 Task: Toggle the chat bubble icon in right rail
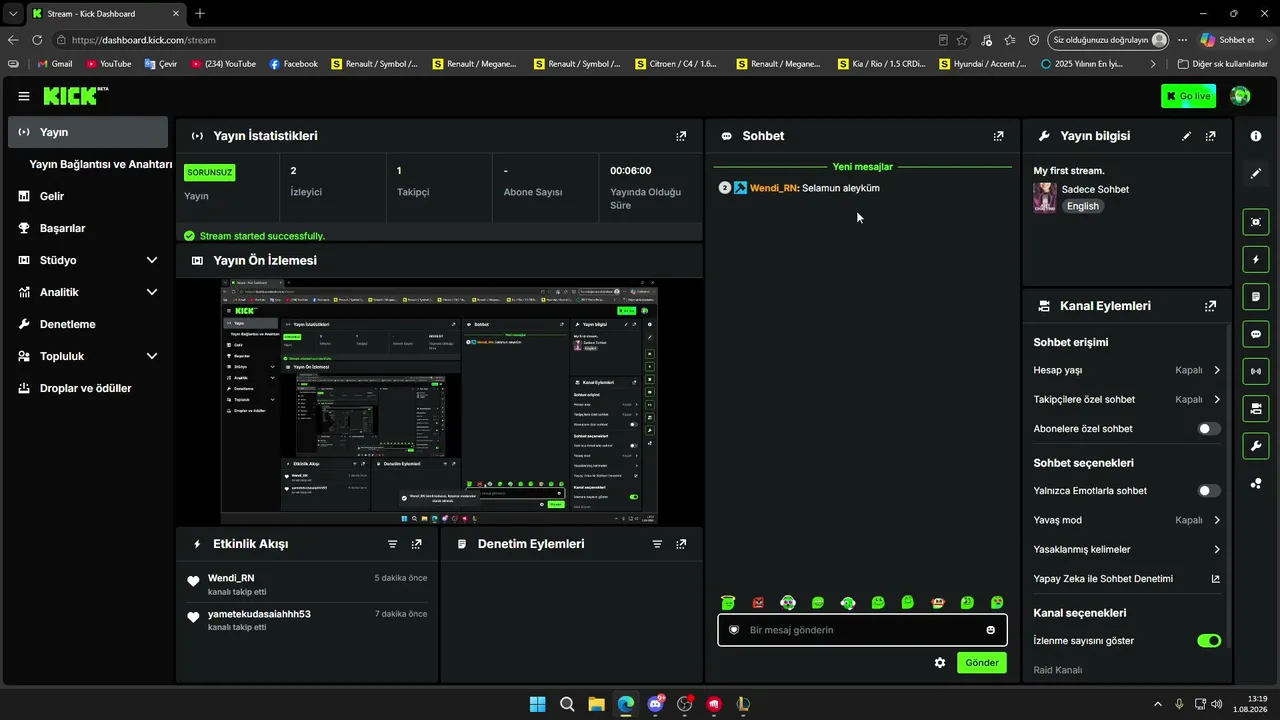[x=1256, y=334]
